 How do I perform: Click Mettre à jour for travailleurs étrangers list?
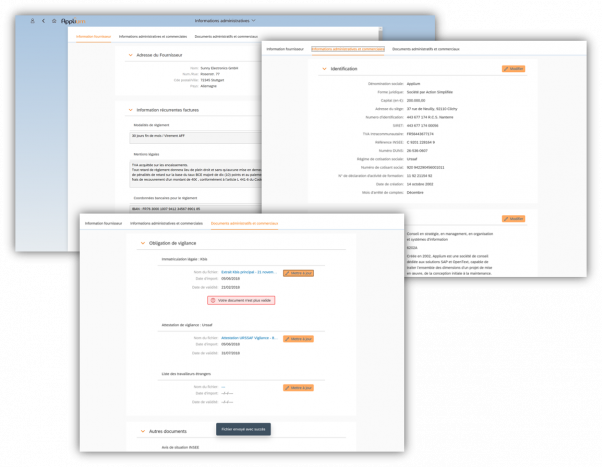point(299,386)
